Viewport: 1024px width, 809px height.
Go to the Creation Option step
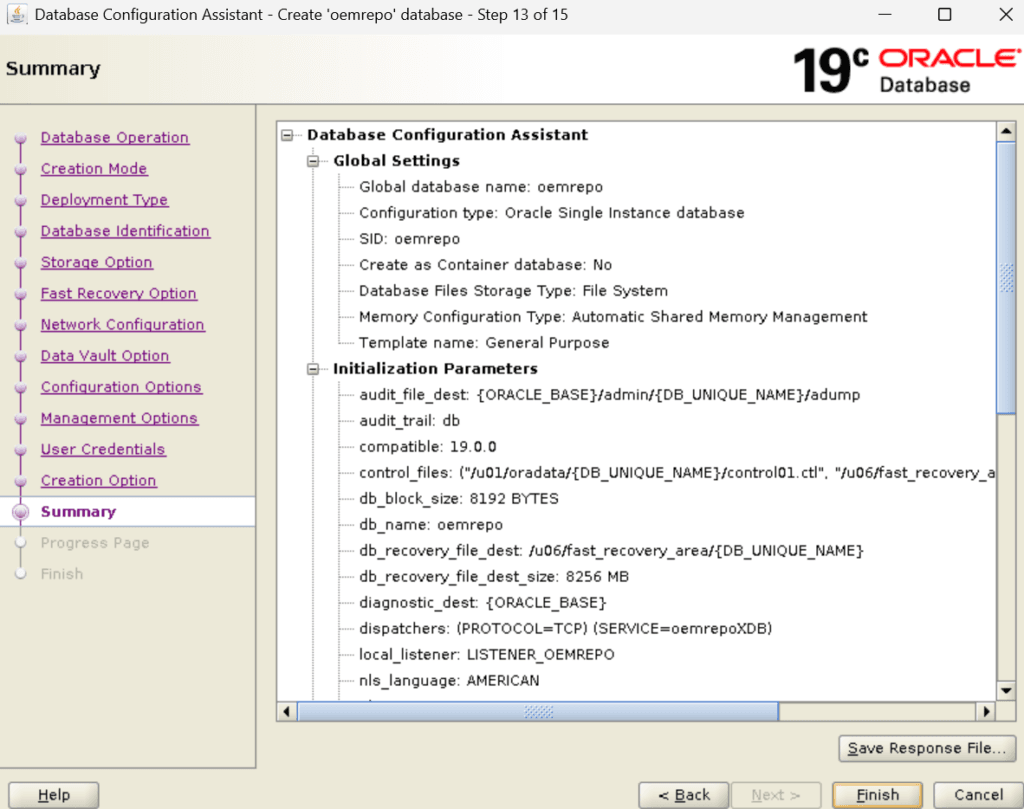[98, 481]
